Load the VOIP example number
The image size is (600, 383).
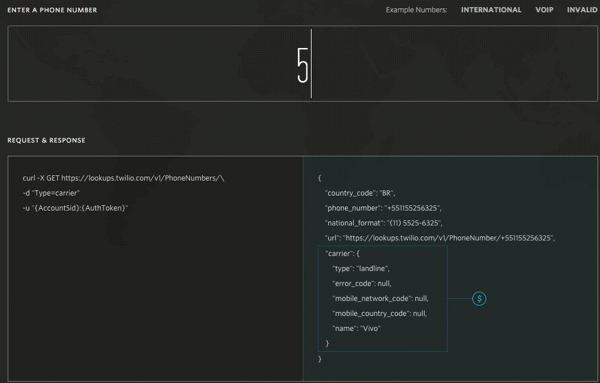pos(544,10)
